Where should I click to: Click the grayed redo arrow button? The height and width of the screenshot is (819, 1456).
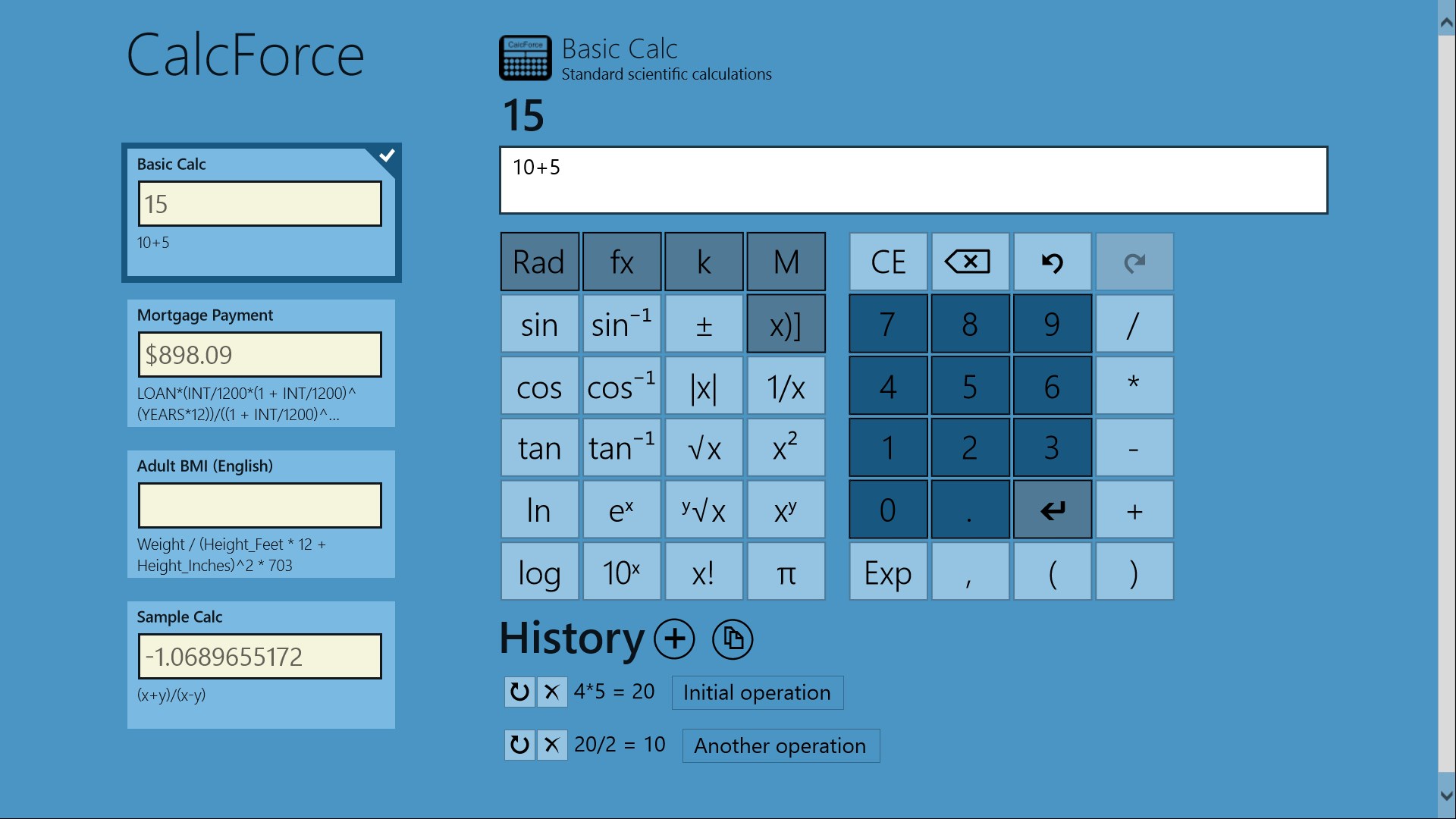[x=1134, y=262]
